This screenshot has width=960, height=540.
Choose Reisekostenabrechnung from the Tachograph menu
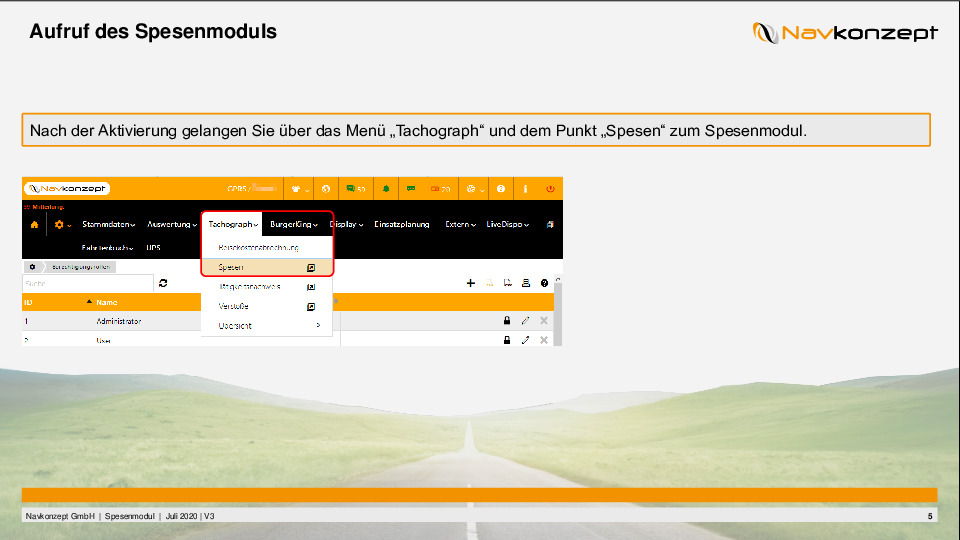[x=267, y=247]
